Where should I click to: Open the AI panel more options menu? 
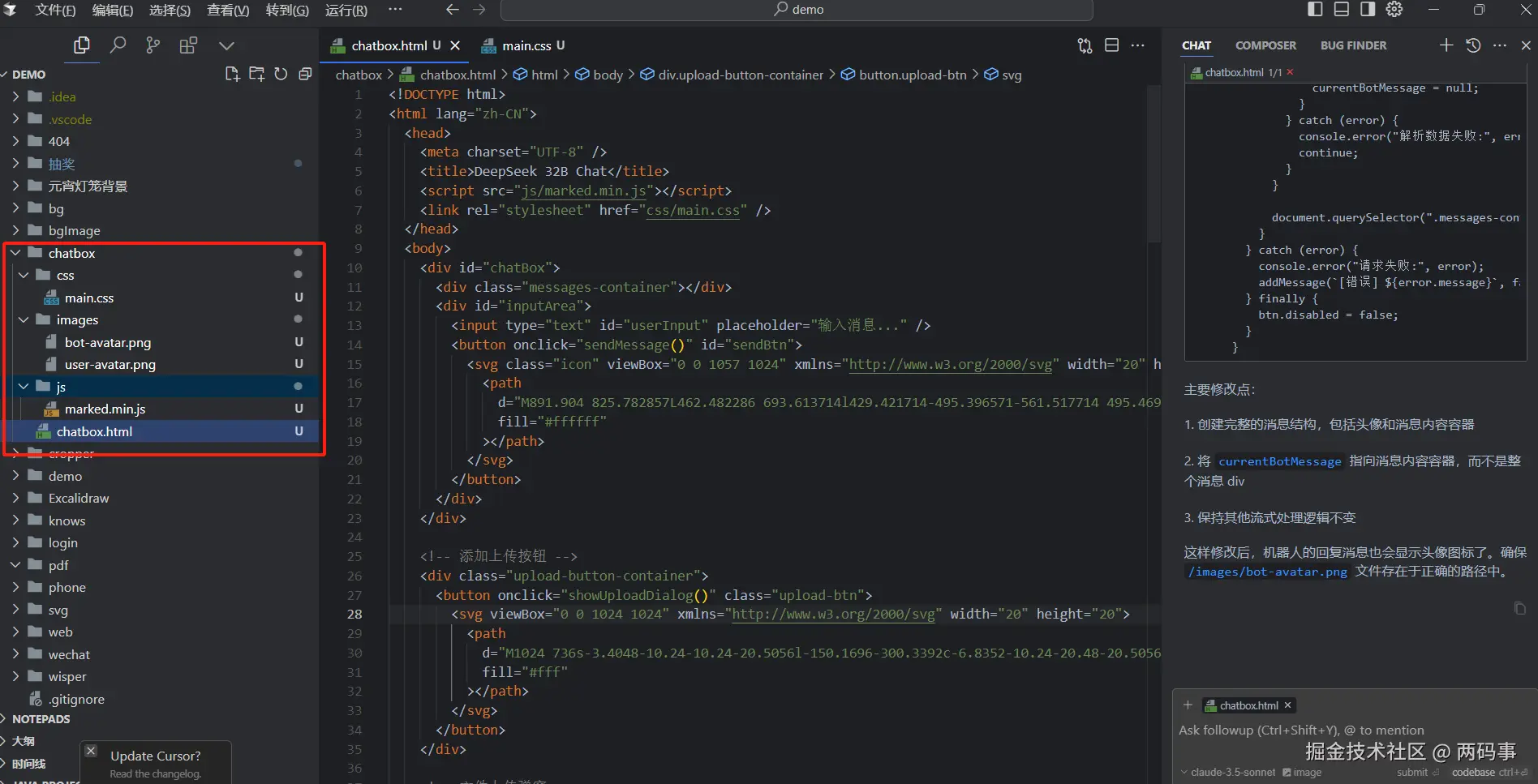pyautogui.click(x=1500, y=45)
